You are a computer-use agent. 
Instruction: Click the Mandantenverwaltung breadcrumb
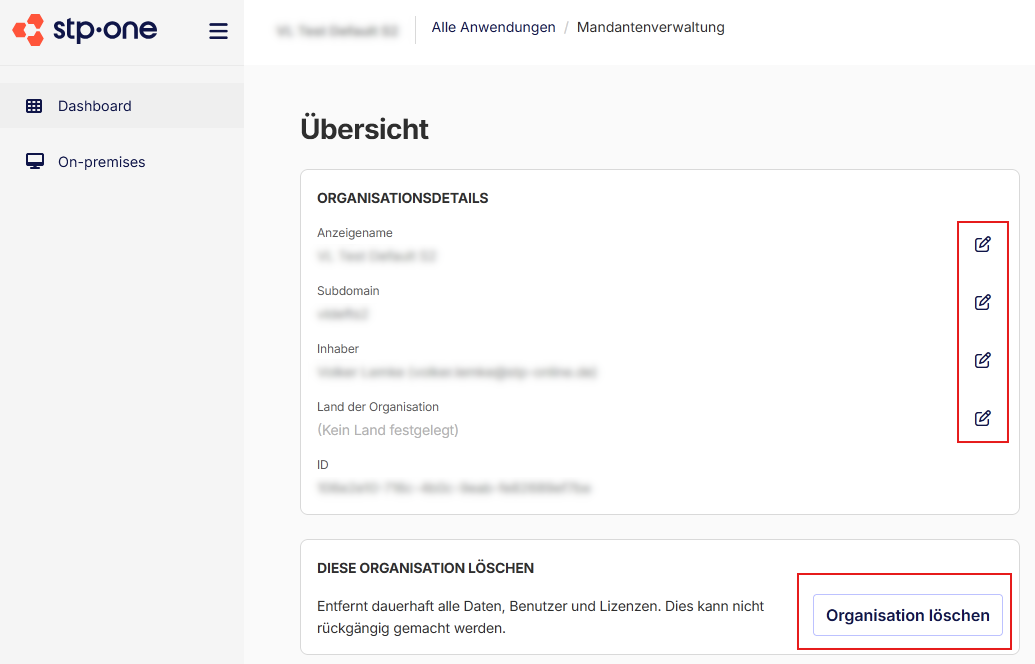651,27
